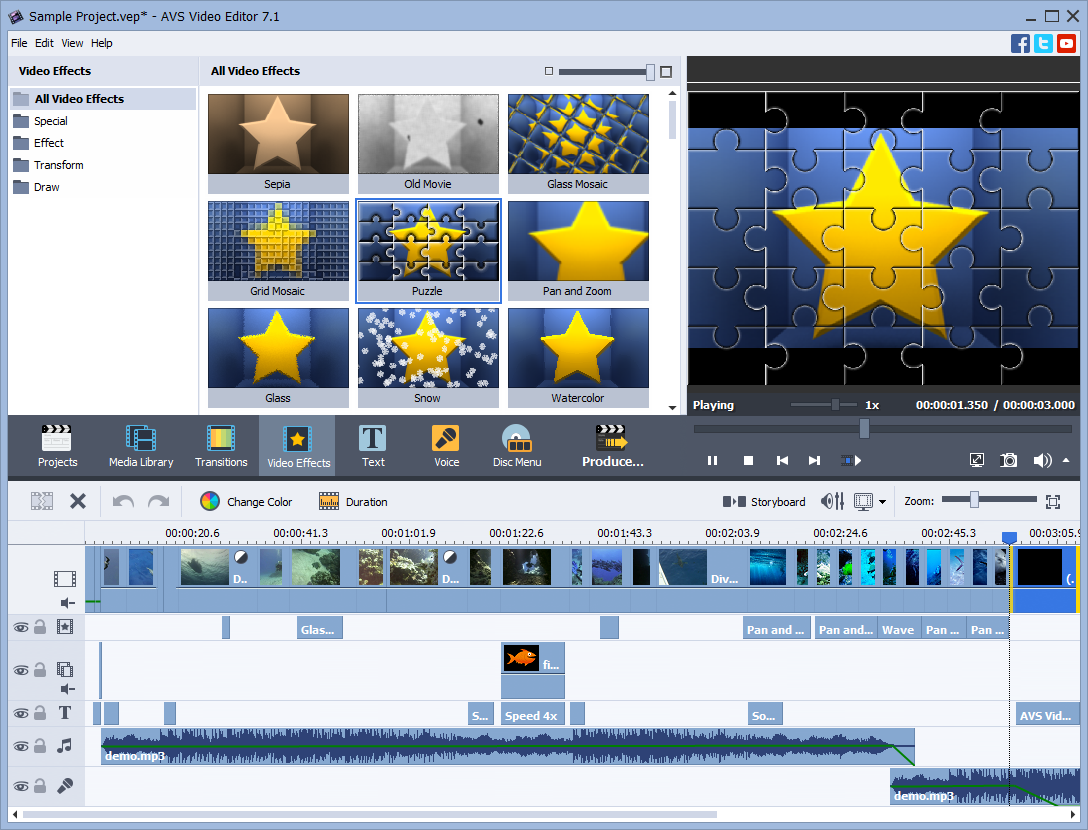Open the Edit menu
Image resolution: width=1088 pixels, height=830 pixels.
point(44,43)
